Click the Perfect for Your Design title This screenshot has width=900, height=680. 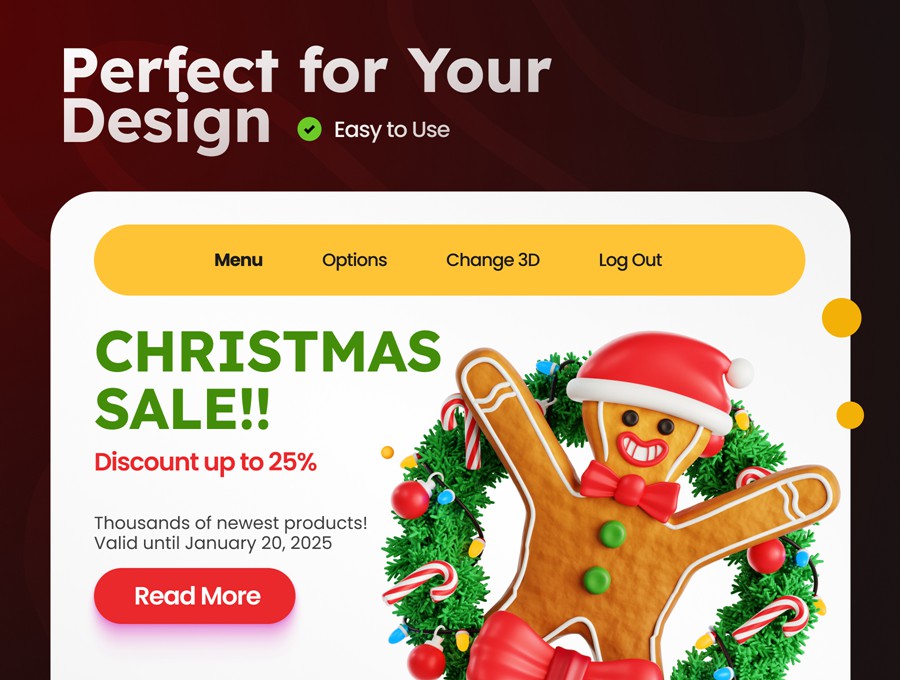click(x=306, y=98)
